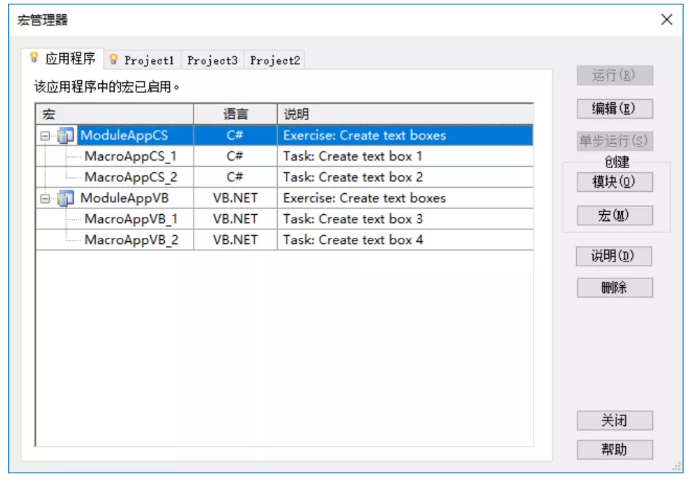Click the 运行(R) button
Viewport: 692px width, 479px height.
tap(614, 75)
